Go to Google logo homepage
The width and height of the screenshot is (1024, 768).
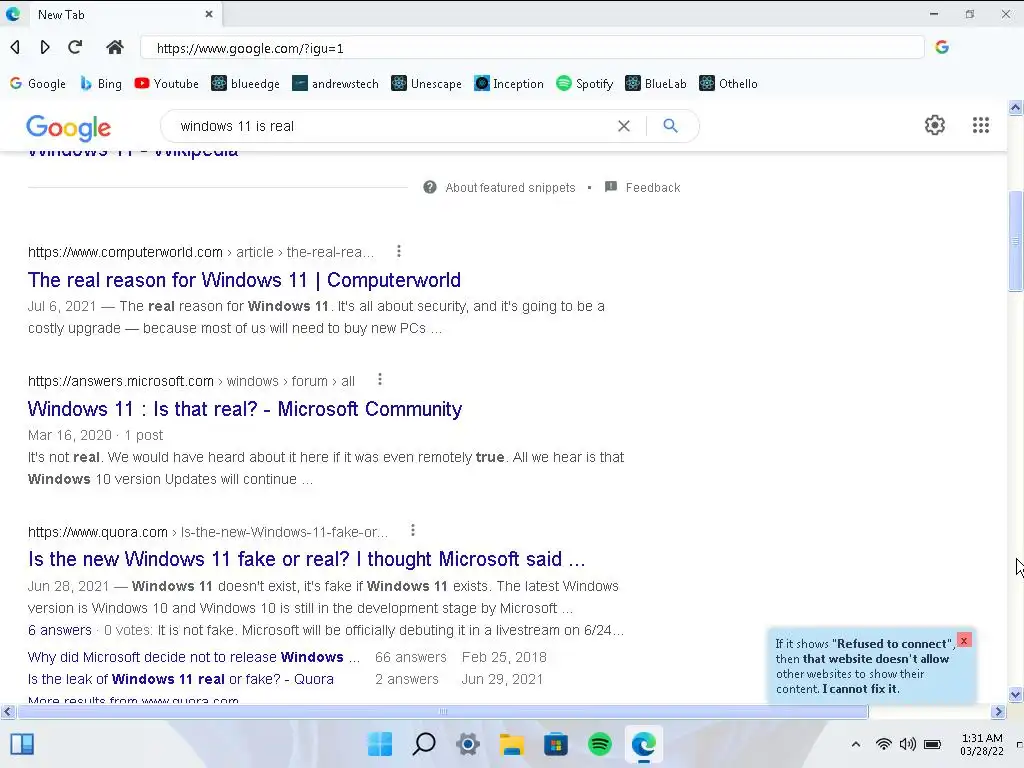[x=69, y=127]
